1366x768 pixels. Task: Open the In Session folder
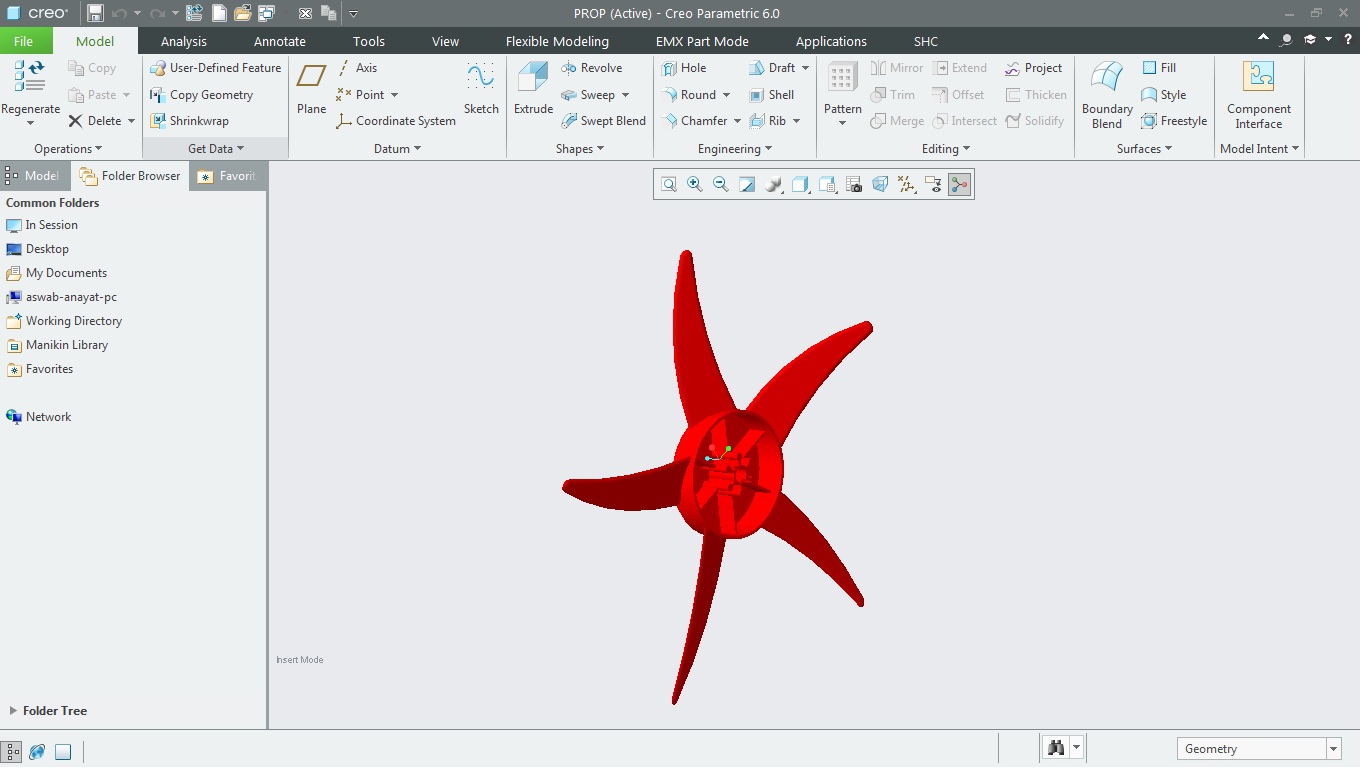click(41, 225)
